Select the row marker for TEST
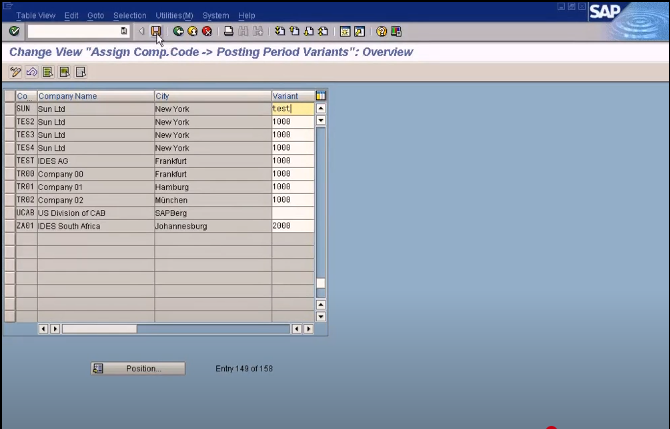The height and width of the screenshot is (429, 670). pos(10,161)
